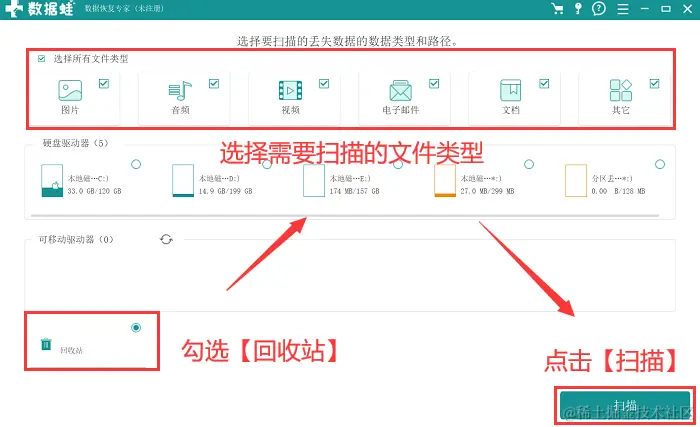The width and height of the screenshot is (700, 427).
Task: Click the 14.9 GB/199 GB size text
Action: click(225, 191)
